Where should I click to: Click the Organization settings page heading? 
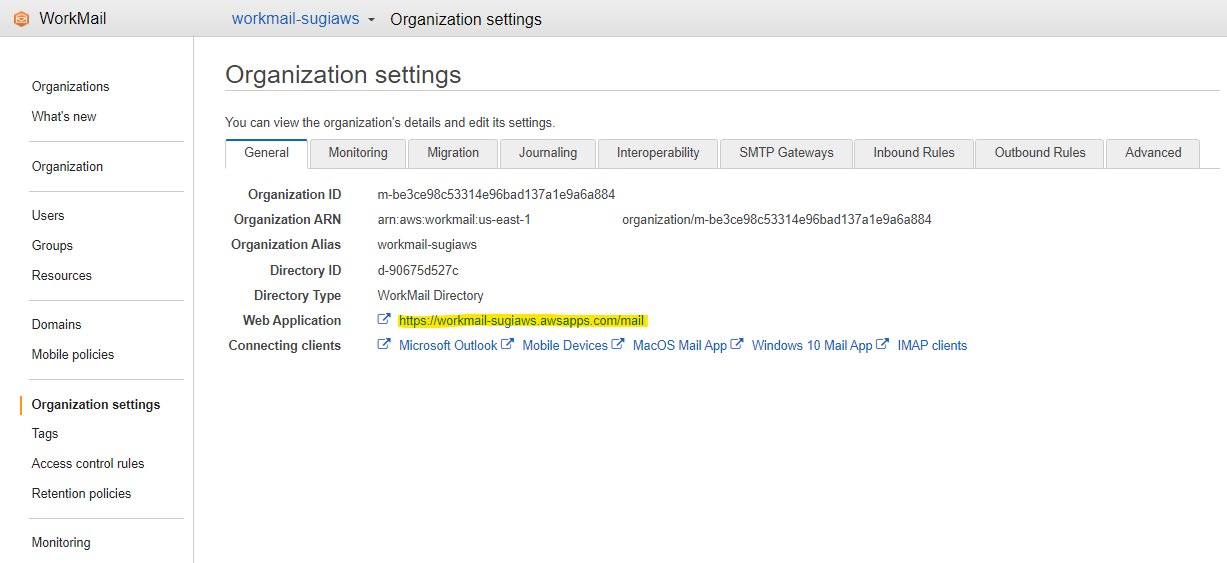(x=343, y=75)
